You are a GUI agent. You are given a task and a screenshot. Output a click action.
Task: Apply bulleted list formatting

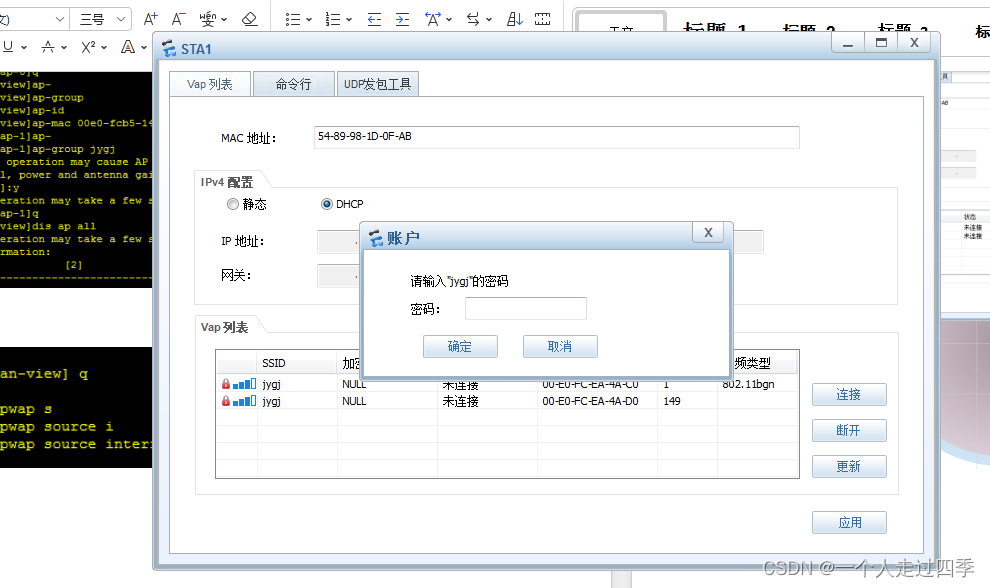pos(292,20)
